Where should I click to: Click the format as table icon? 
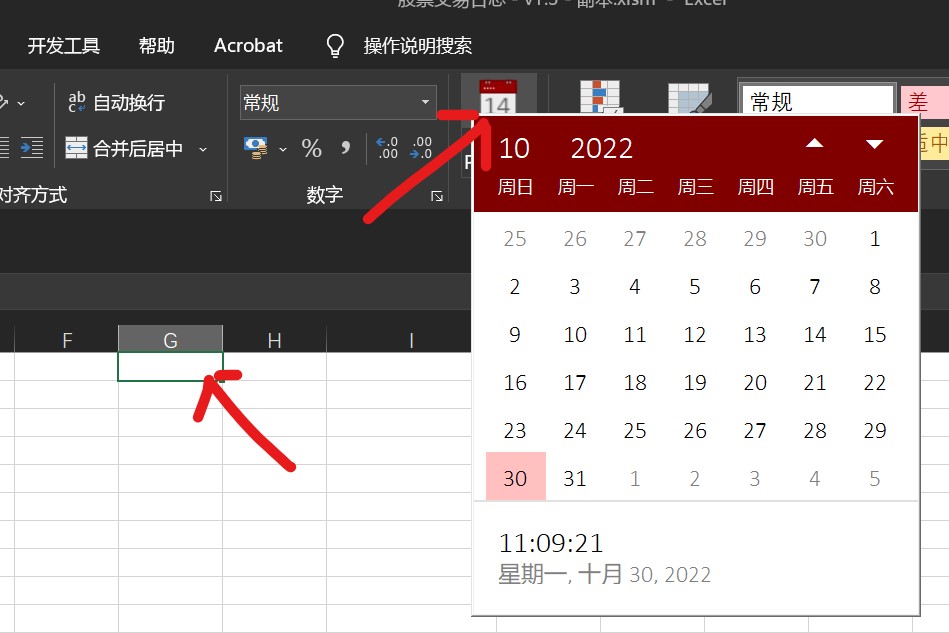click(x=688, y=98)
